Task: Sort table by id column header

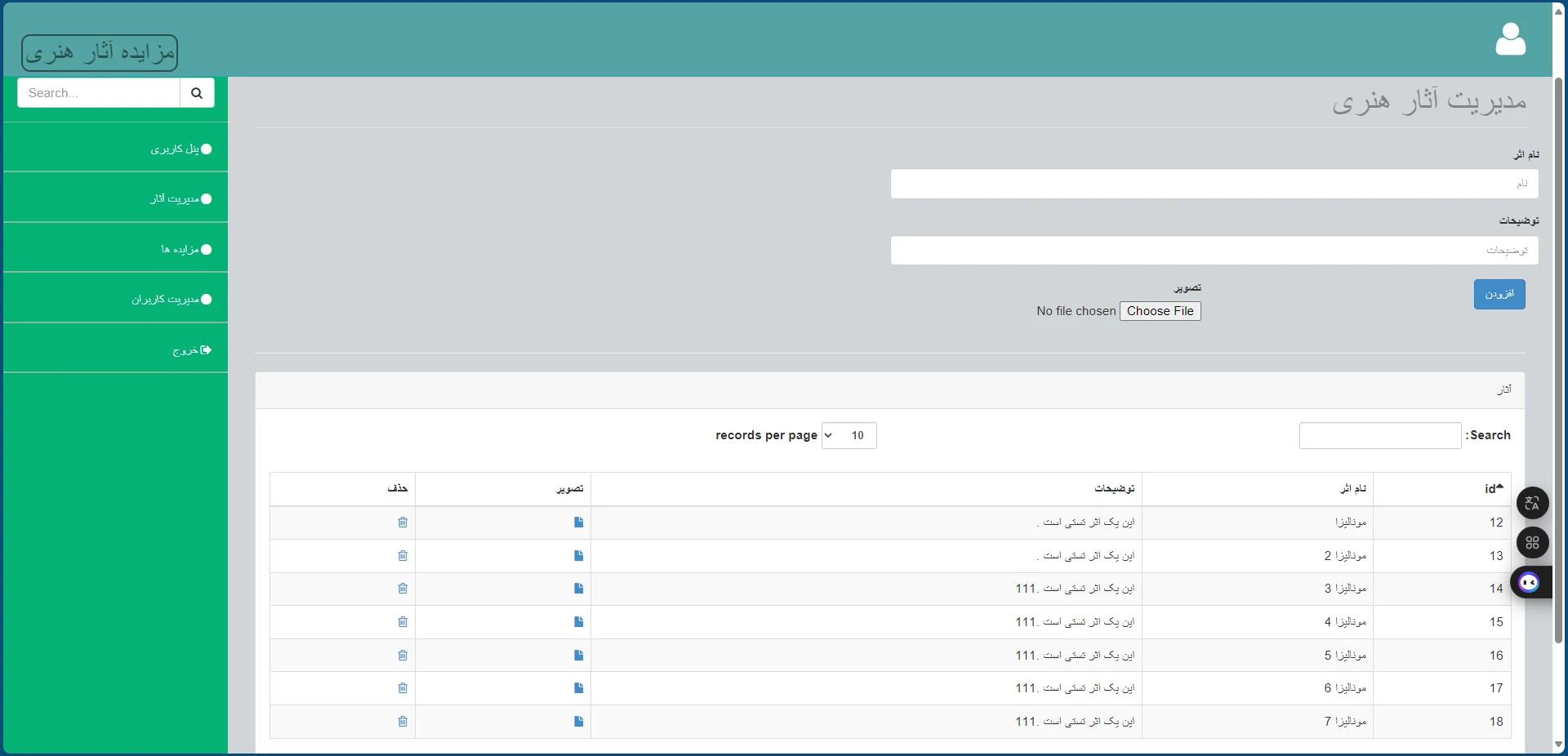Action: [1493, 489]
